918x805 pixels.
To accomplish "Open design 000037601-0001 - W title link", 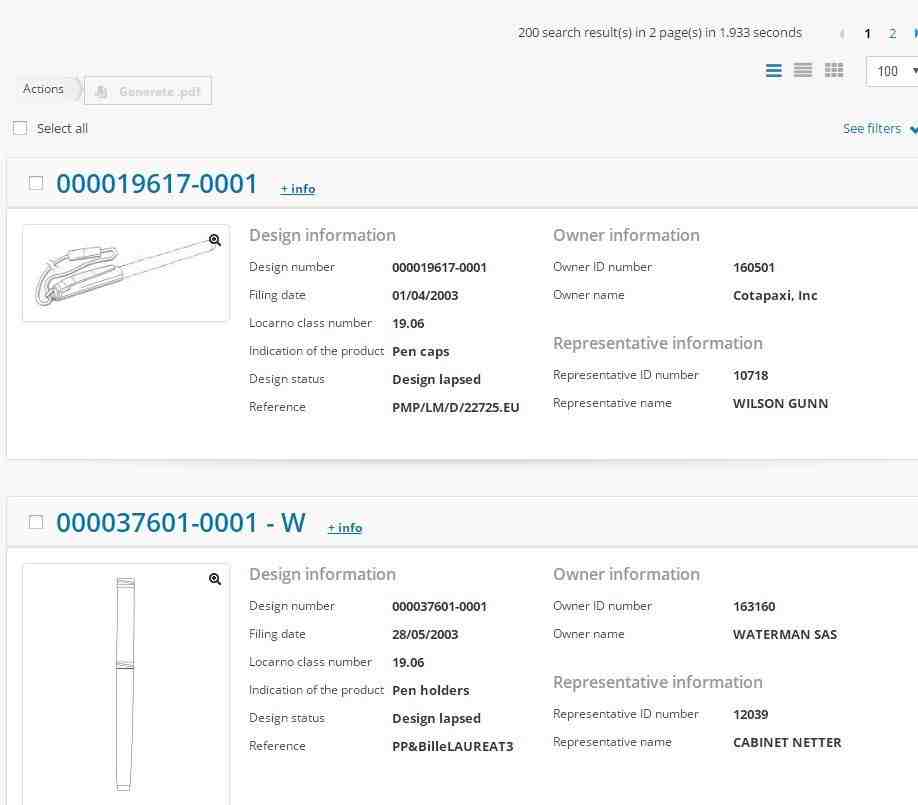I will (x=181, y=523).
